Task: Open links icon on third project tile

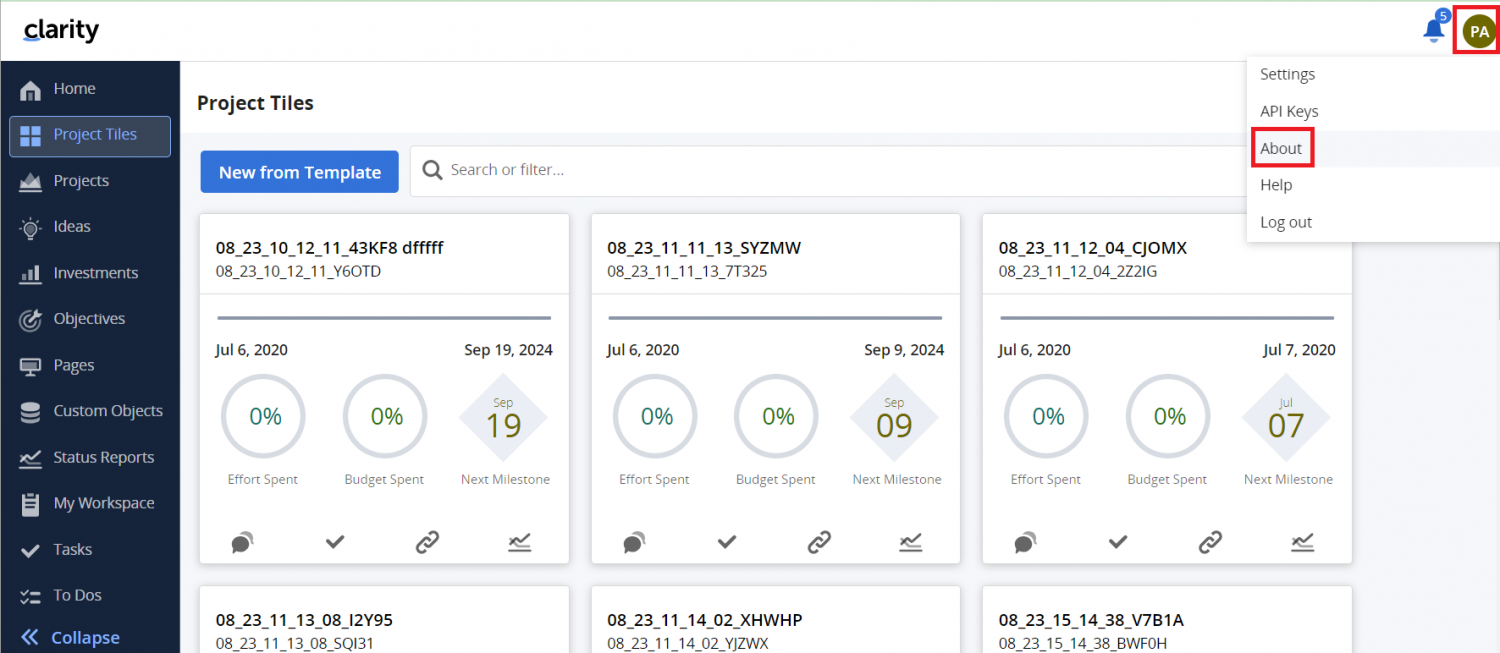Action: 1210,542
